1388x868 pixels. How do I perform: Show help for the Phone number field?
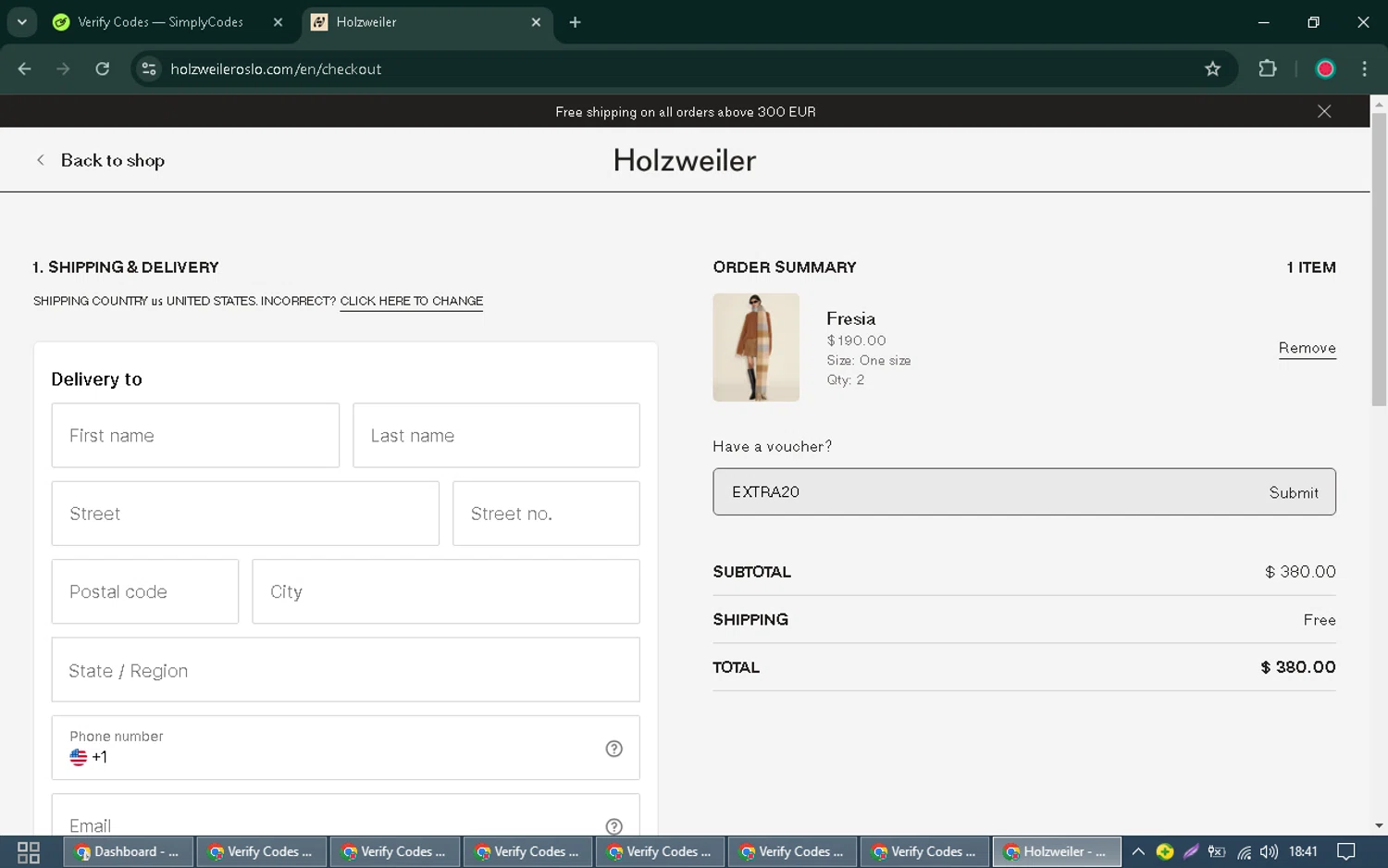point(613,749)
